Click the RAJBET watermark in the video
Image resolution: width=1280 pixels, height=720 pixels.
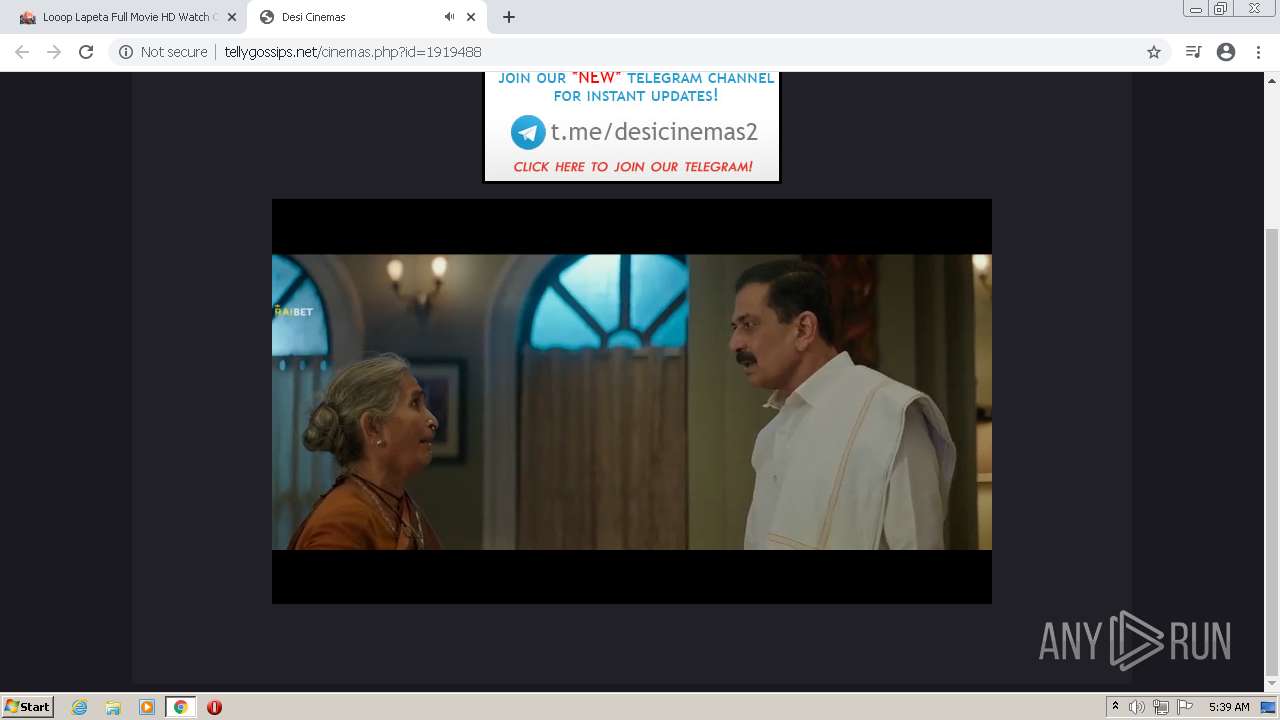pos(294,311)
